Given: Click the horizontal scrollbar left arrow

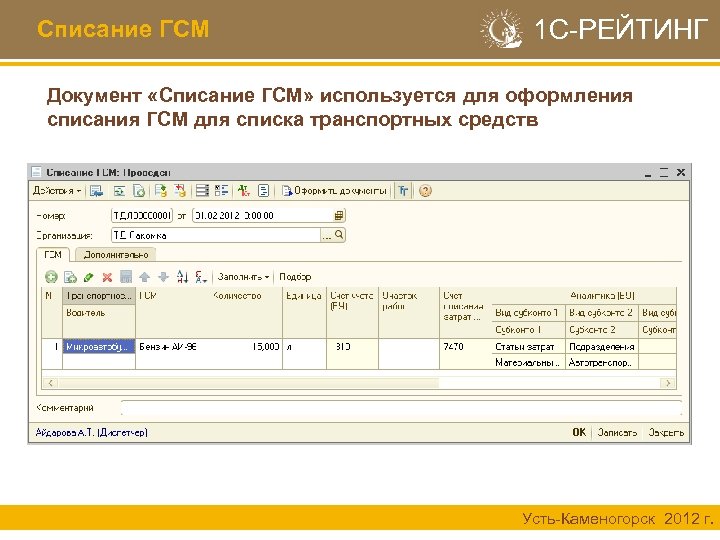Looking at the screenshot, I should [50, 383].
